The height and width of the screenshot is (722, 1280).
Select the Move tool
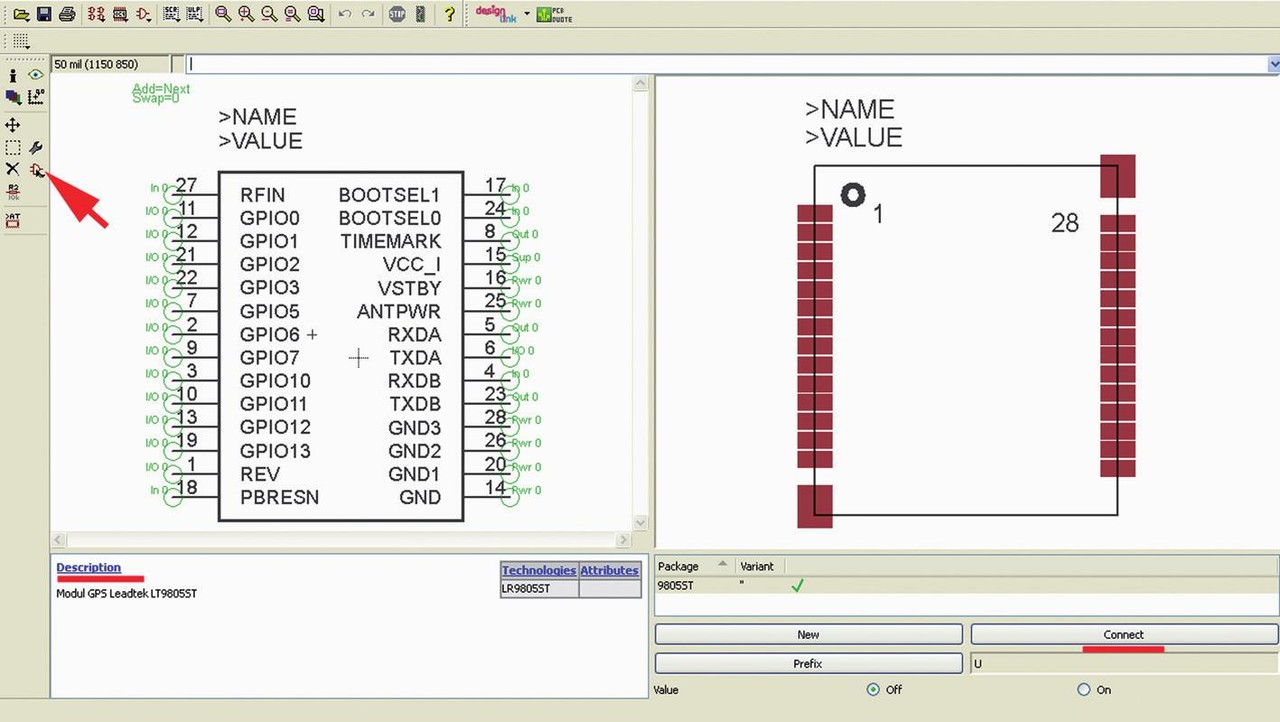(12, 125)
